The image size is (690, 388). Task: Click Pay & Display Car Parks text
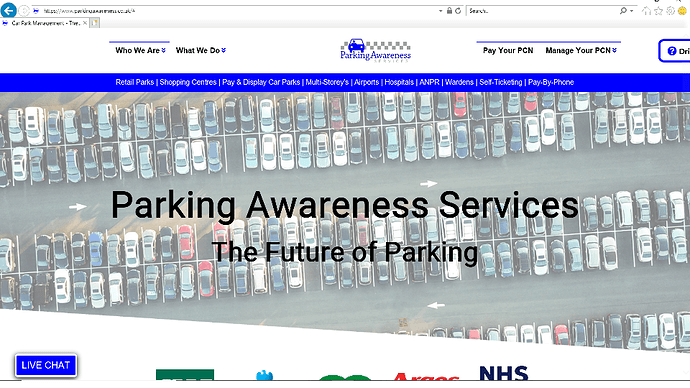[x=261, y=82]
